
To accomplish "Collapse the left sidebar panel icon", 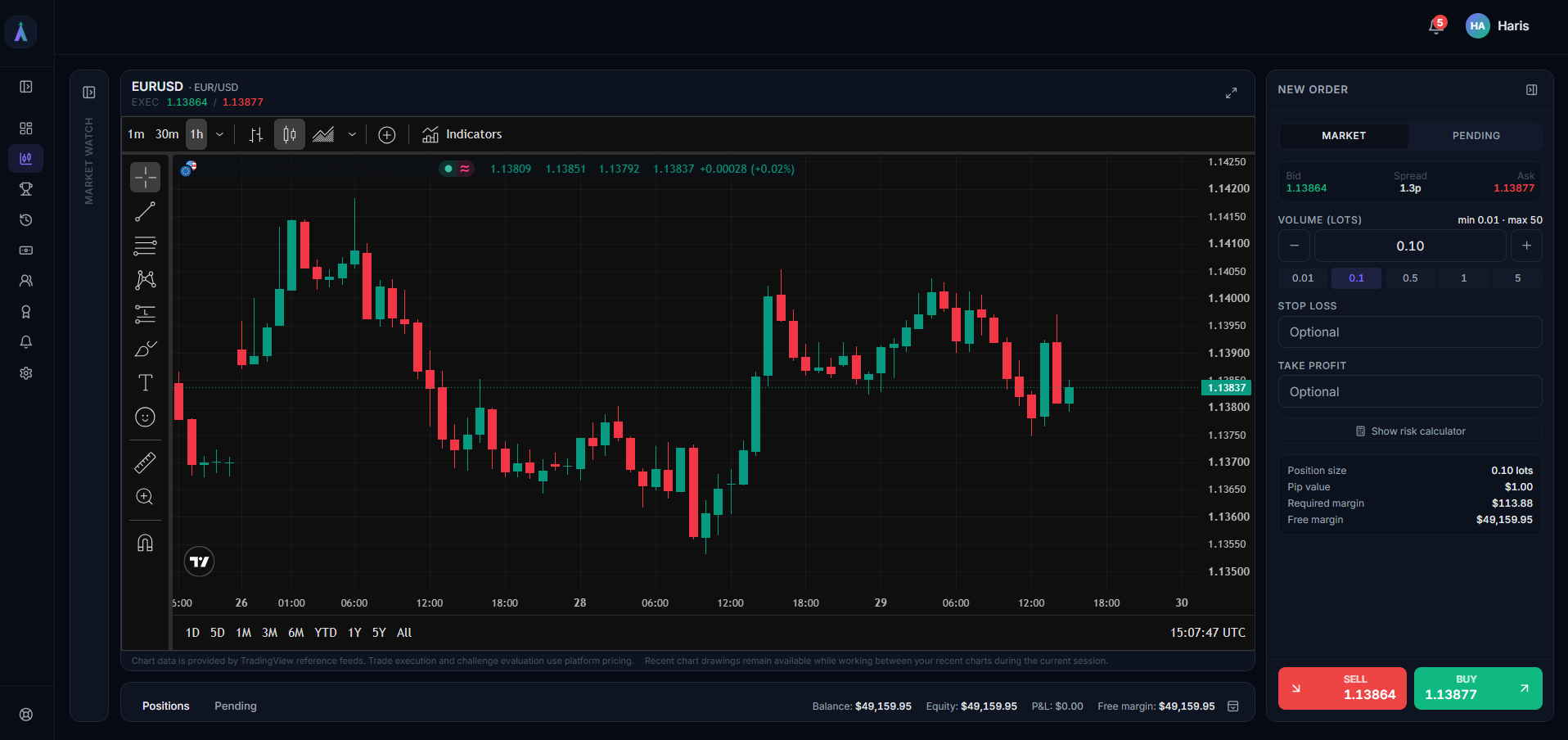I will [x=26, y=87].
